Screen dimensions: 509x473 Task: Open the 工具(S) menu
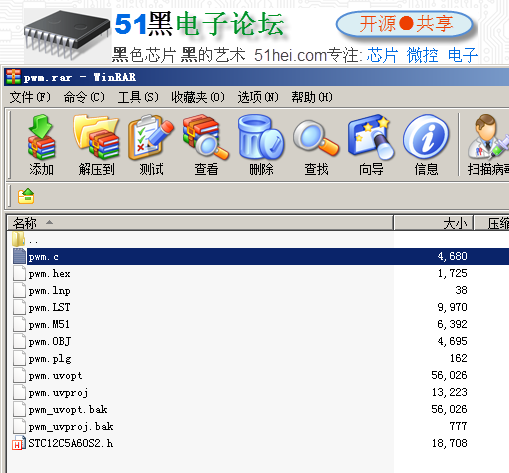tap(138, 97)
